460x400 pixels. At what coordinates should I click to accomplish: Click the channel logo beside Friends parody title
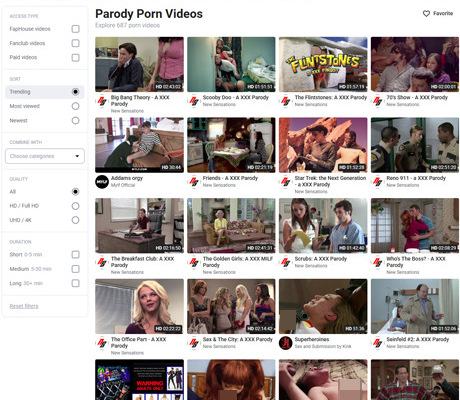pos(194,182)
